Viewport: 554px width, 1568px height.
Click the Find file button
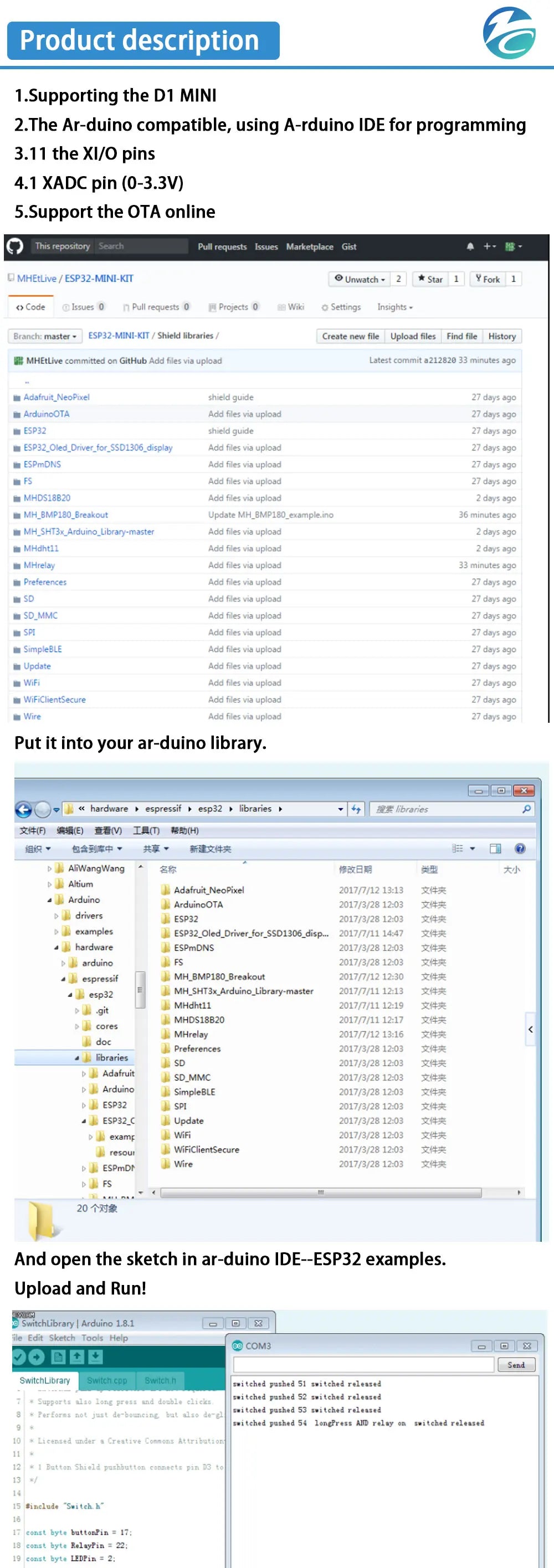[x=461, y=336]
